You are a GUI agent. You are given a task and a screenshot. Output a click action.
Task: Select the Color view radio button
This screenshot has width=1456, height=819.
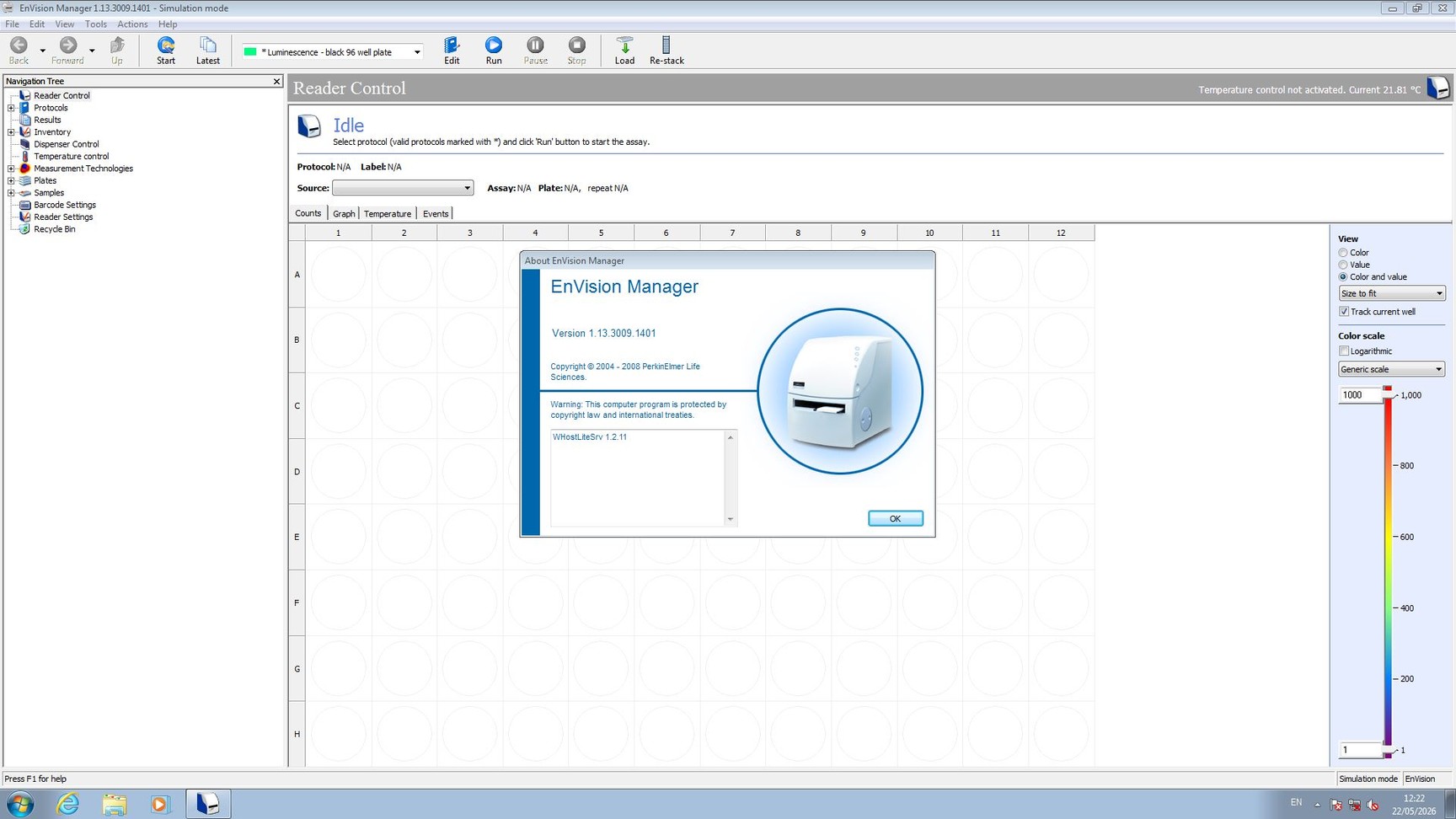click(x=1343, y=253)
